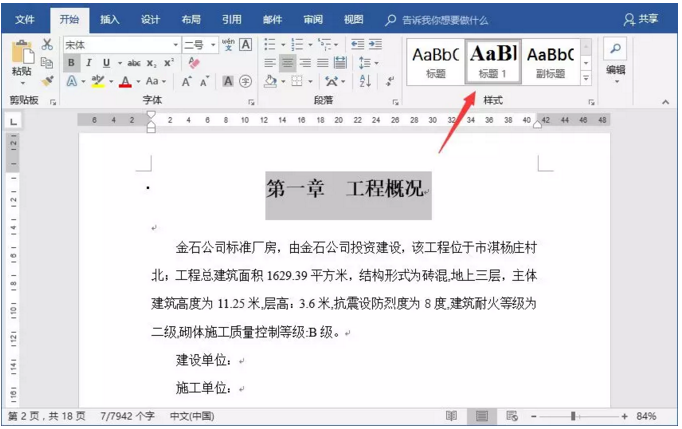Toggle strikethrough abc formatting
The width and height of the screenshot is (682, 429).
tap(133, 63)
